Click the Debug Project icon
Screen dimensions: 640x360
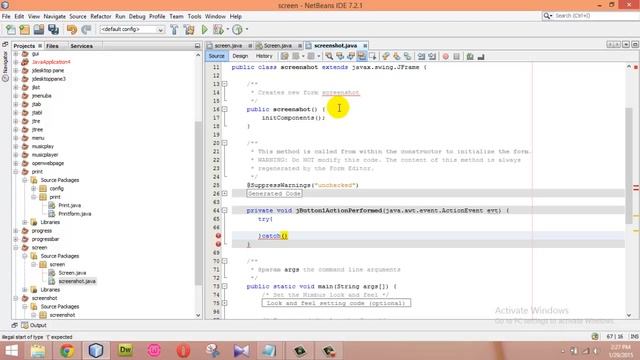tap(218, 29)
